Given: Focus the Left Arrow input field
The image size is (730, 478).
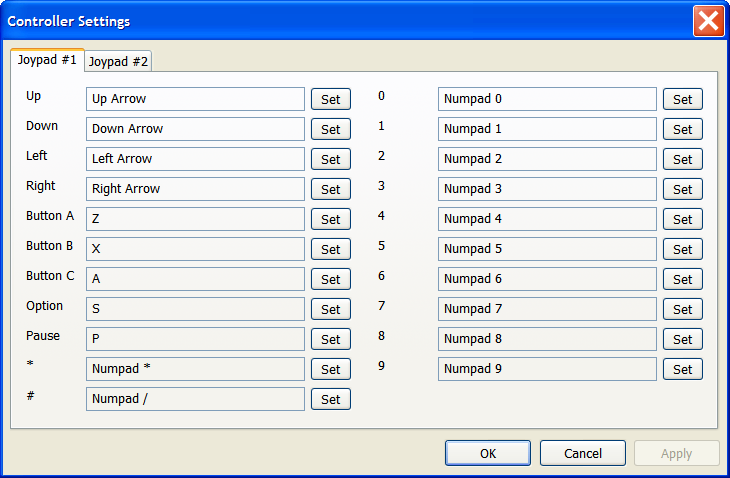Looking at the screenshot, I should point(195,159).
